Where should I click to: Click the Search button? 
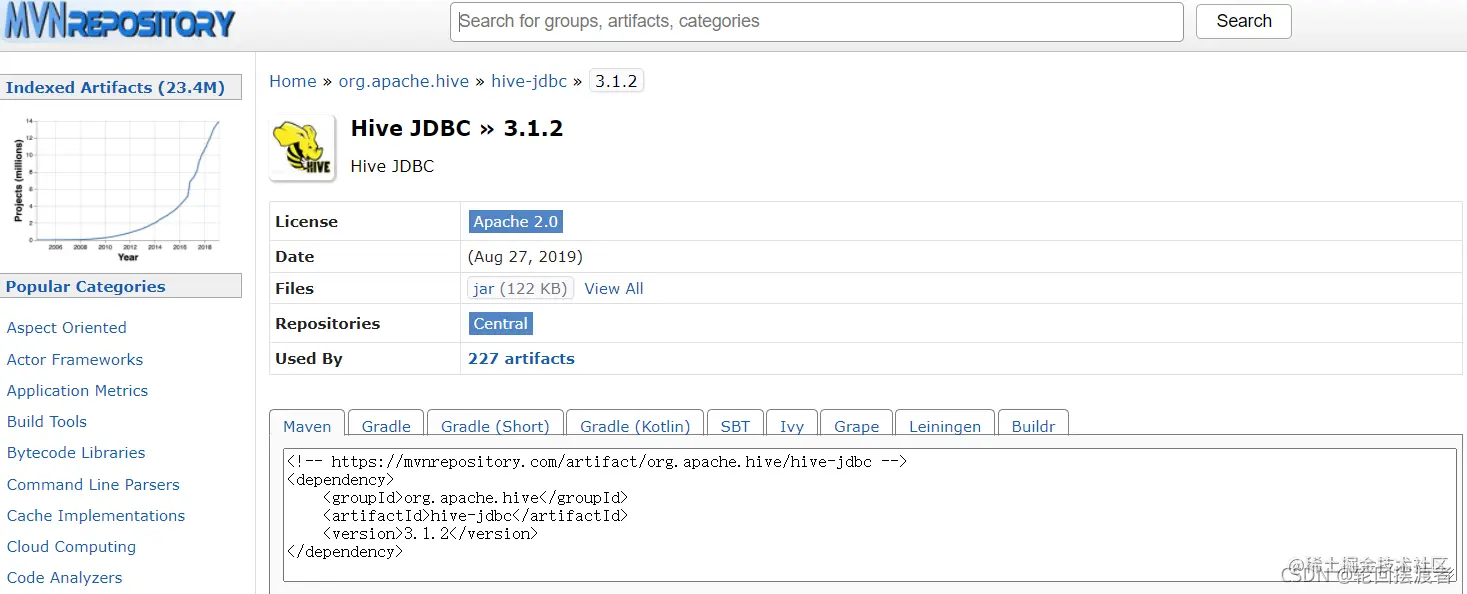(1244, 21)
